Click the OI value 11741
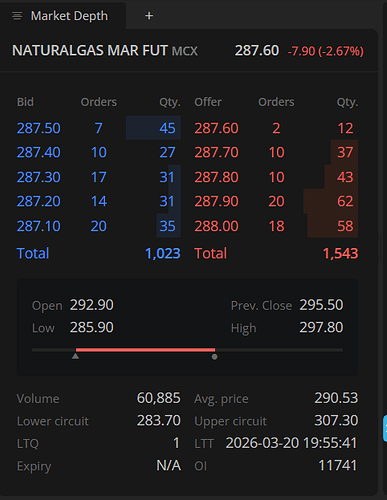This screenshot has width=387, height=500. click(338, 466)
